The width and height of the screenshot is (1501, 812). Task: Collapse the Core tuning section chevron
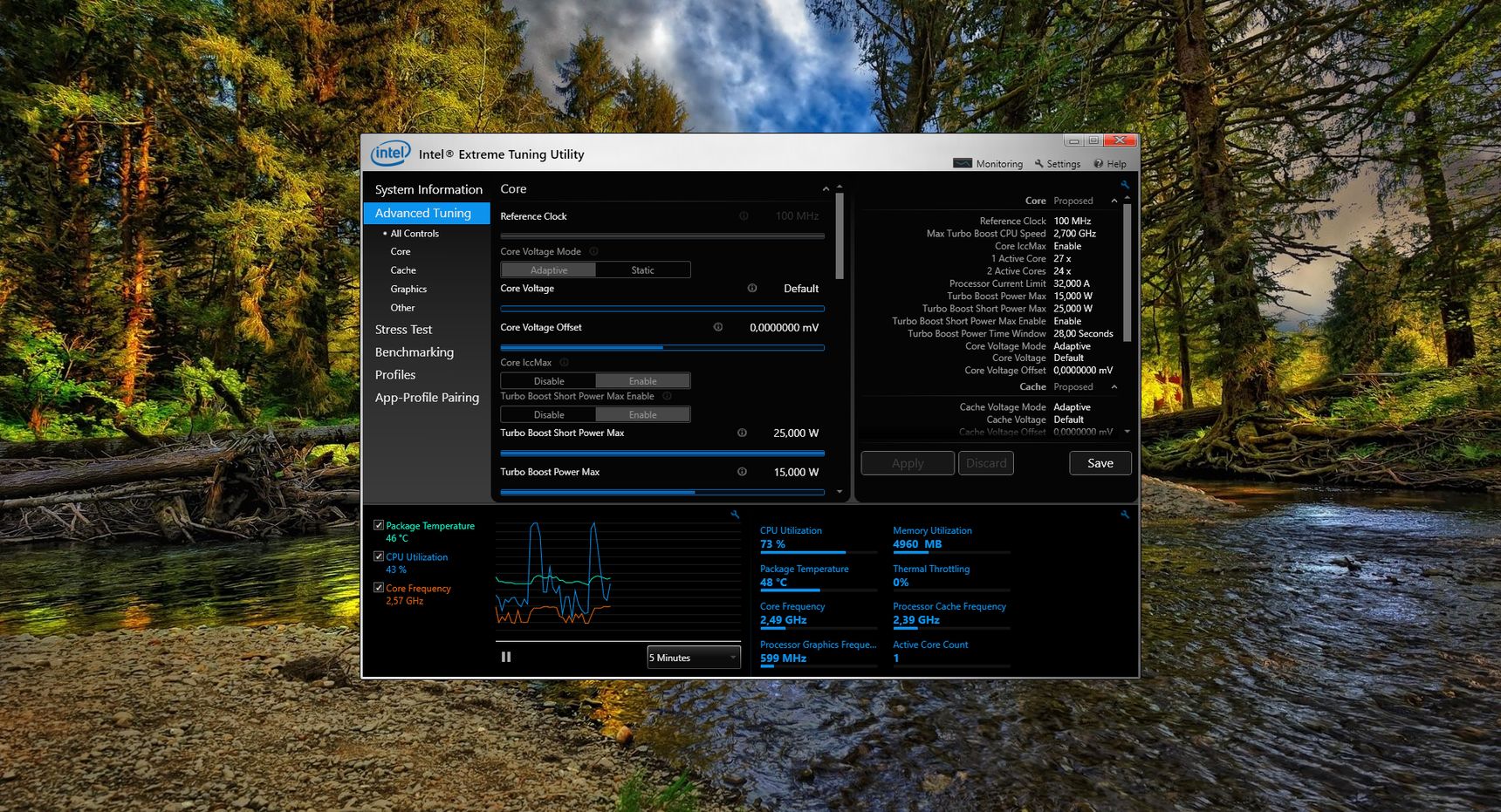point(826,189)
